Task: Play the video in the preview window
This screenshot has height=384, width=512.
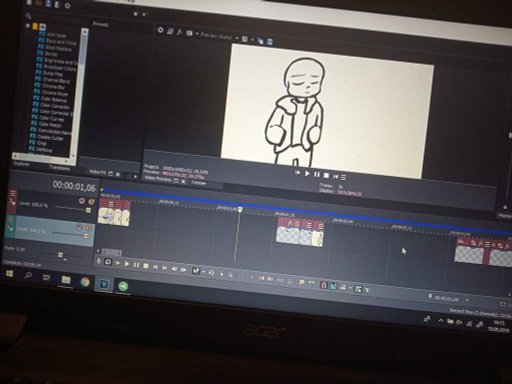Action: pyautogui.click(x=307, y=174)
